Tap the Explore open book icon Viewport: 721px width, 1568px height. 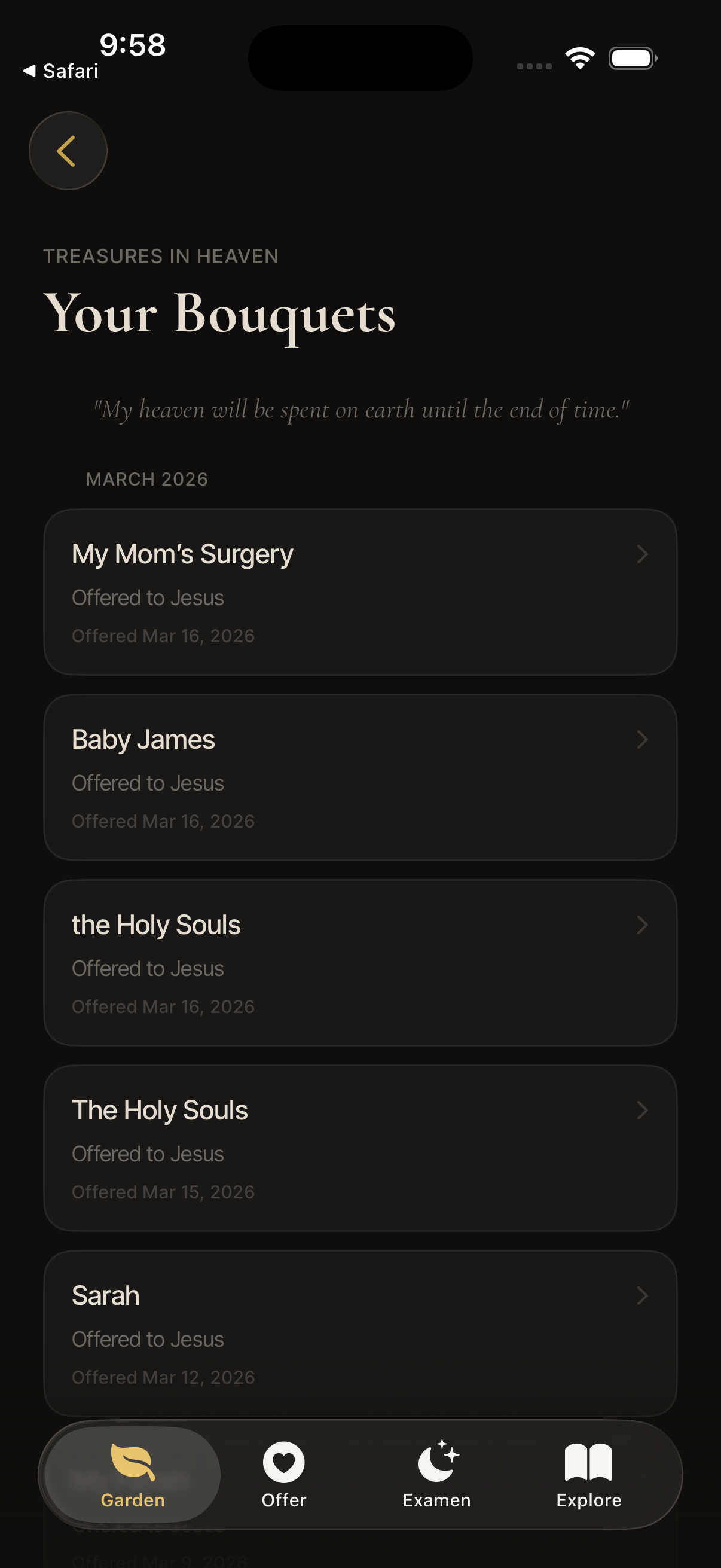coord(588,1462)
